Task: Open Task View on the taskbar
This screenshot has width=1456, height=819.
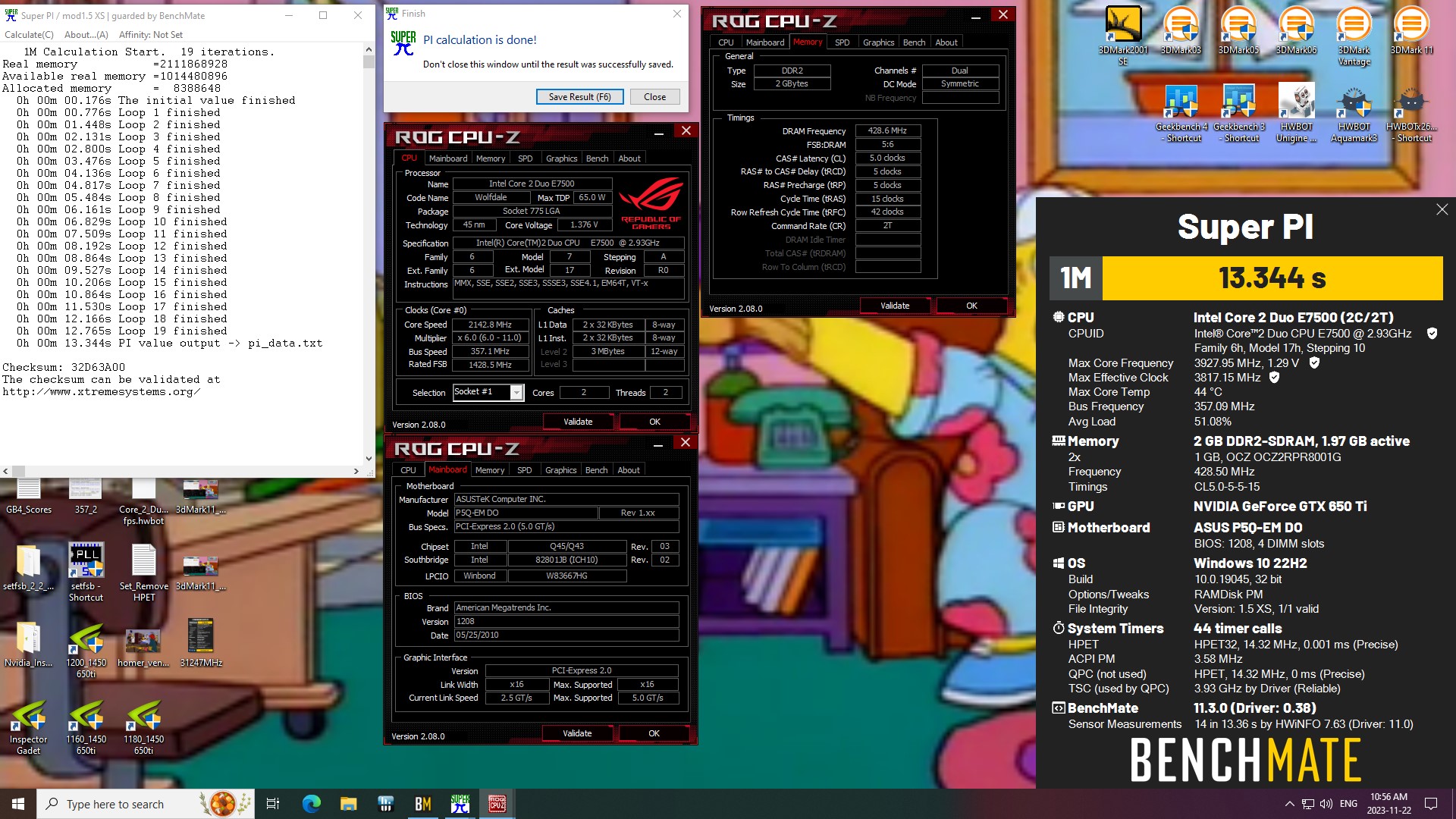Action: tap(273, 804)
